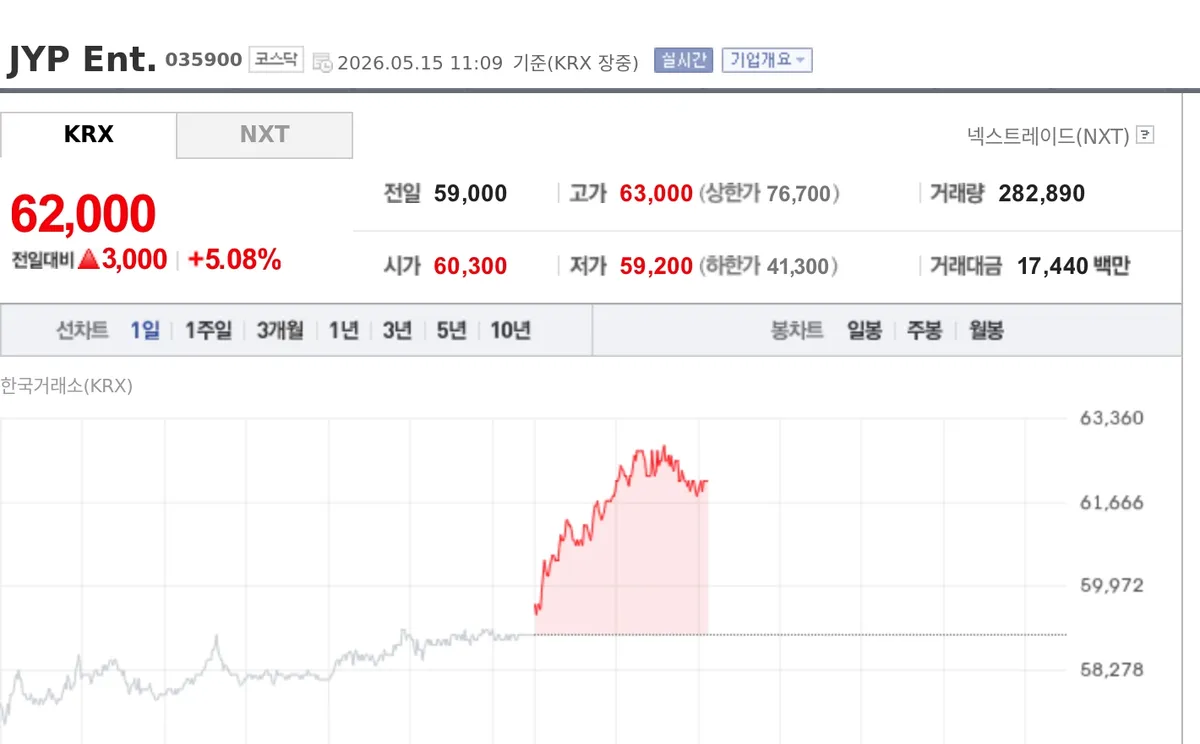The width and height of the screenshot is (1200, 744).
Task: Show the 3년 line chart
Action: [x=397, y=331]
